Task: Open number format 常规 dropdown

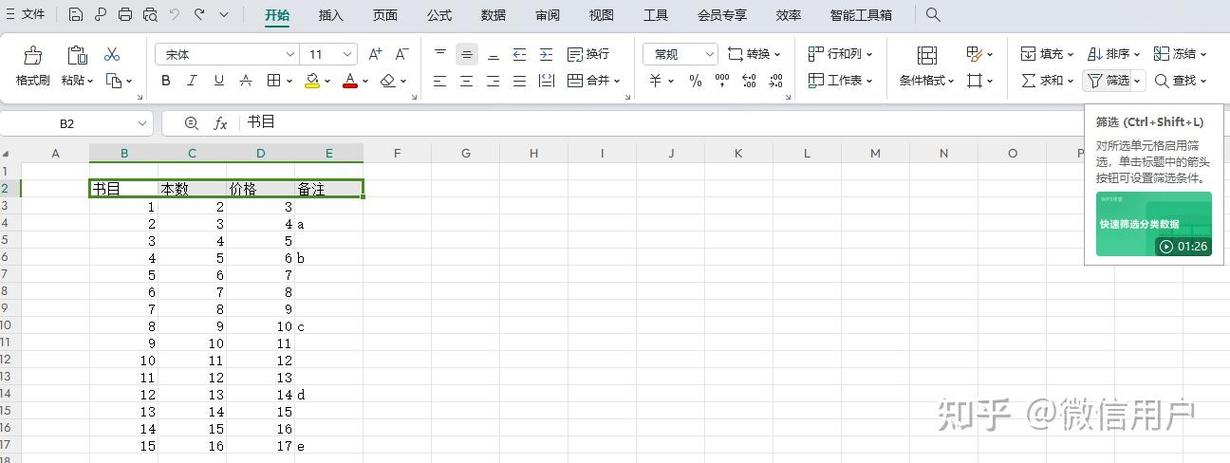Action: (x=710, y=54)
